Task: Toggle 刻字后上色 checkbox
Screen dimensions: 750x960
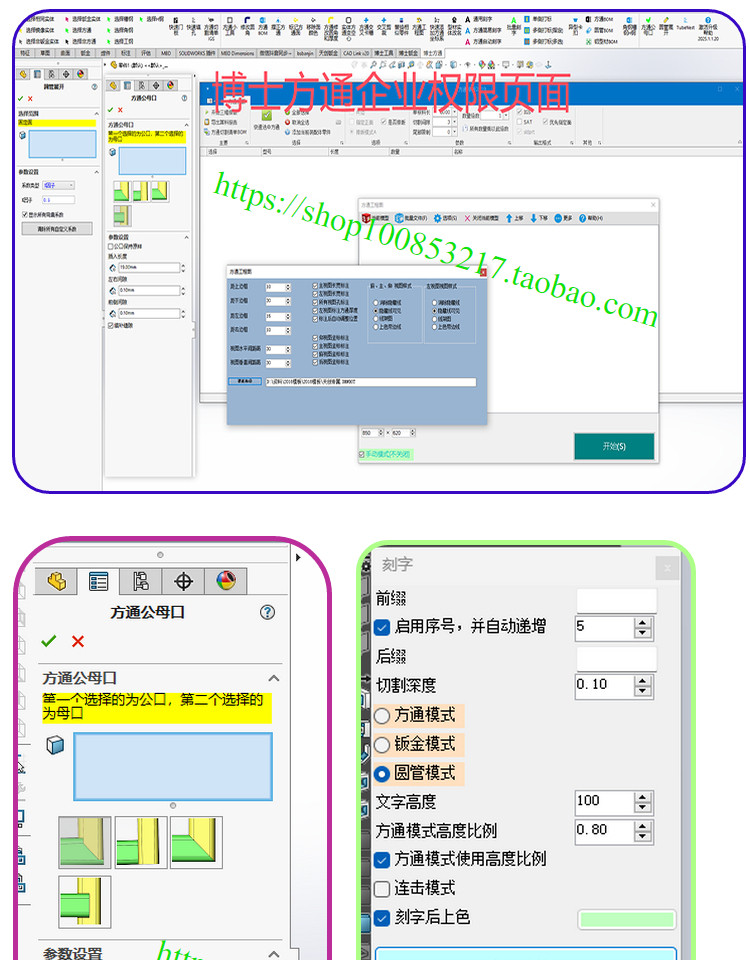Action: click(382, 918)
